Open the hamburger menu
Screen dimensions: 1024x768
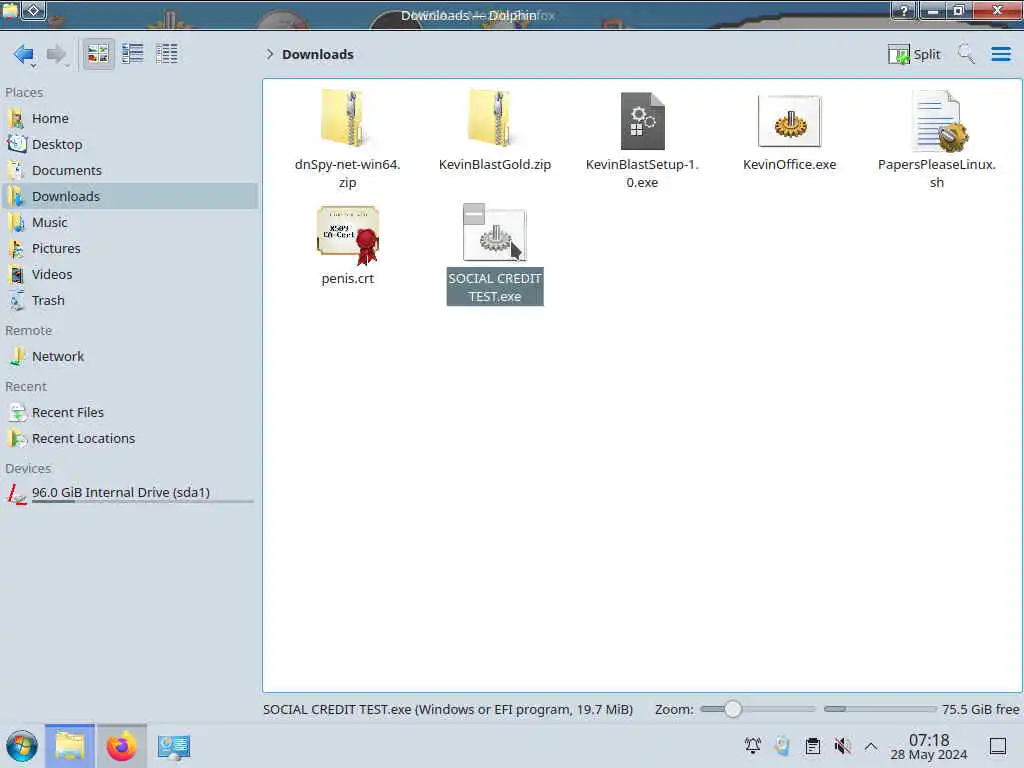[1000, 54]
